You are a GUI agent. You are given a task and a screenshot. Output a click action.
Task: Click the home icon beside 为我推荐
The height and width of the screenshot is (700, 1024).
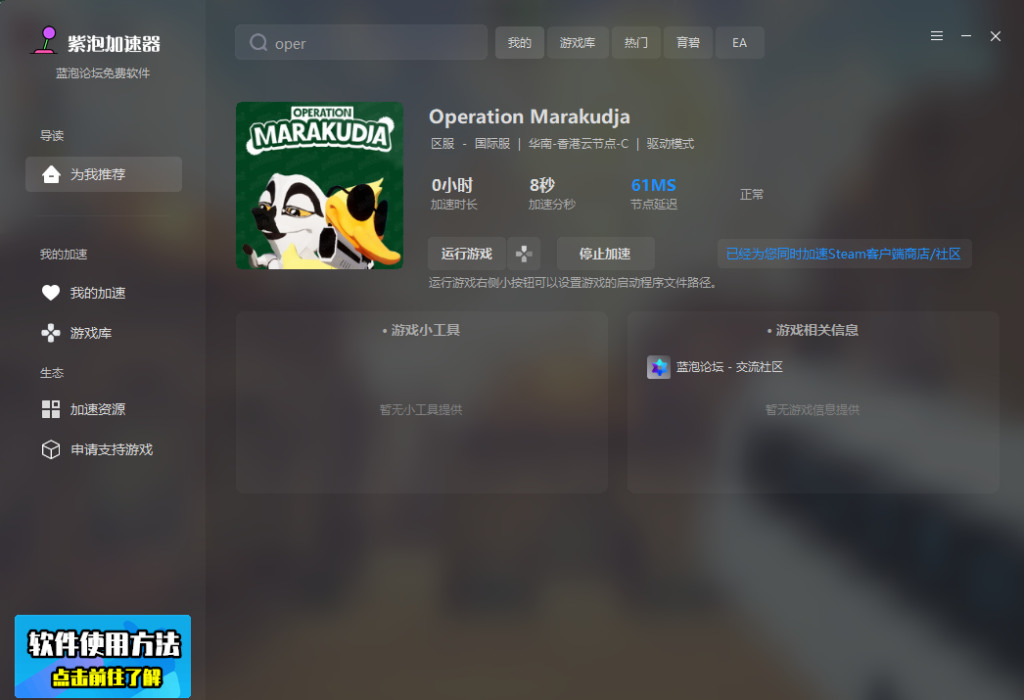[x=51, y=174]
